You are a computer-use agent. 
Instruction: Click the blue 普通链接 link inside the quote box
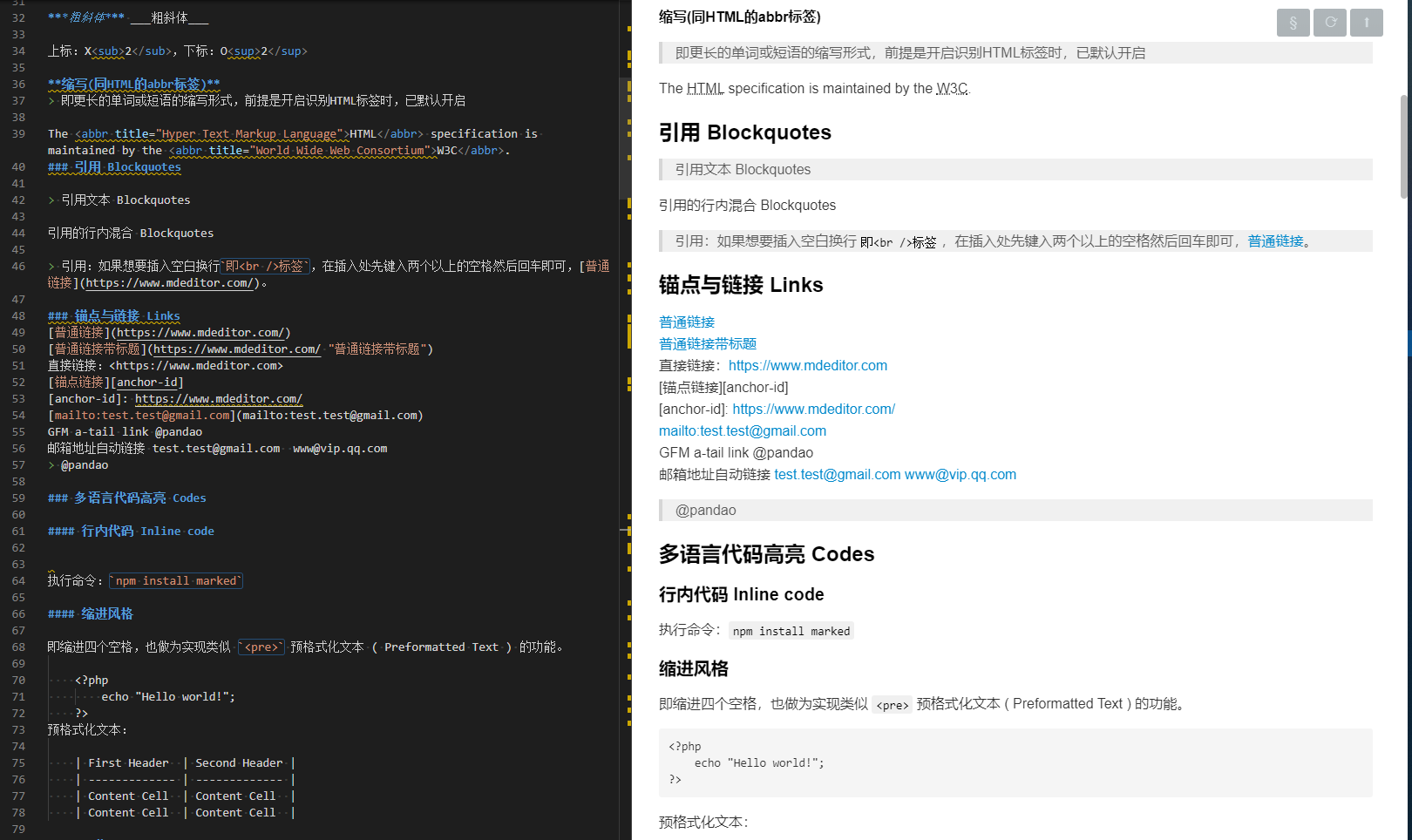tap(1277, 240)
